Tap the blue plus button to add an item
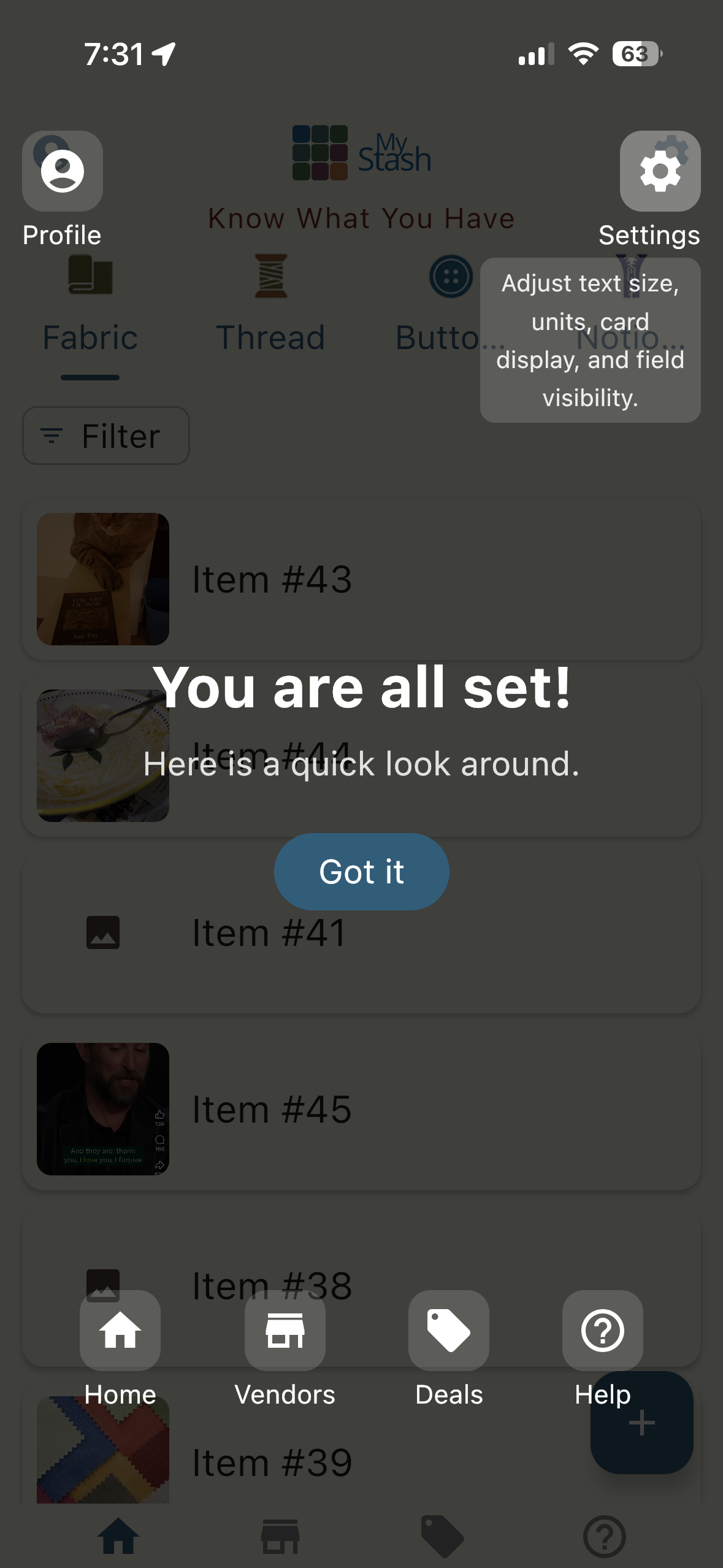723x1568 pixels. click(641, 1422)
